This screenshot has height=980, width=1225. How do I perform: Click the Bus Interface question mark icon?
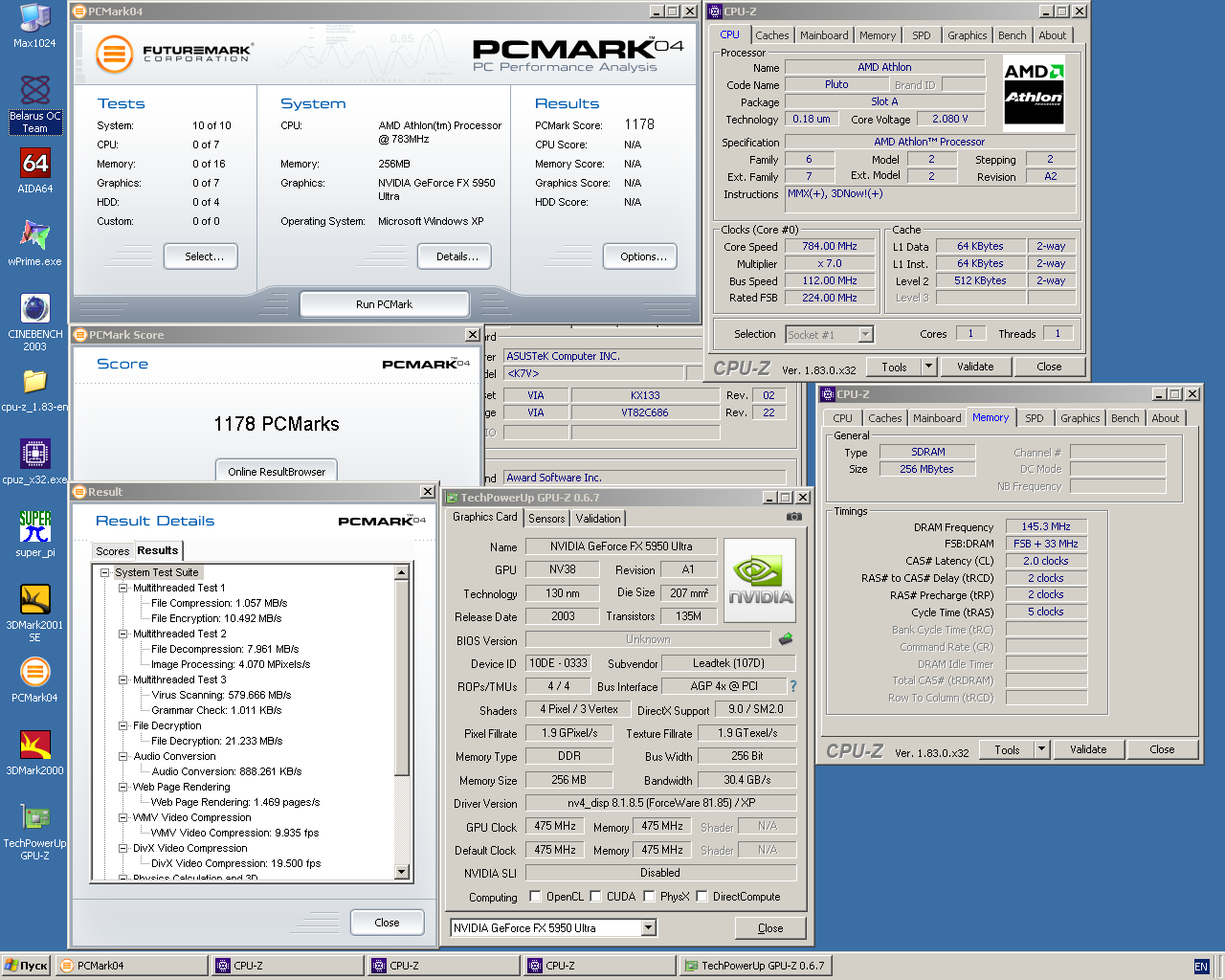point(792,686)
